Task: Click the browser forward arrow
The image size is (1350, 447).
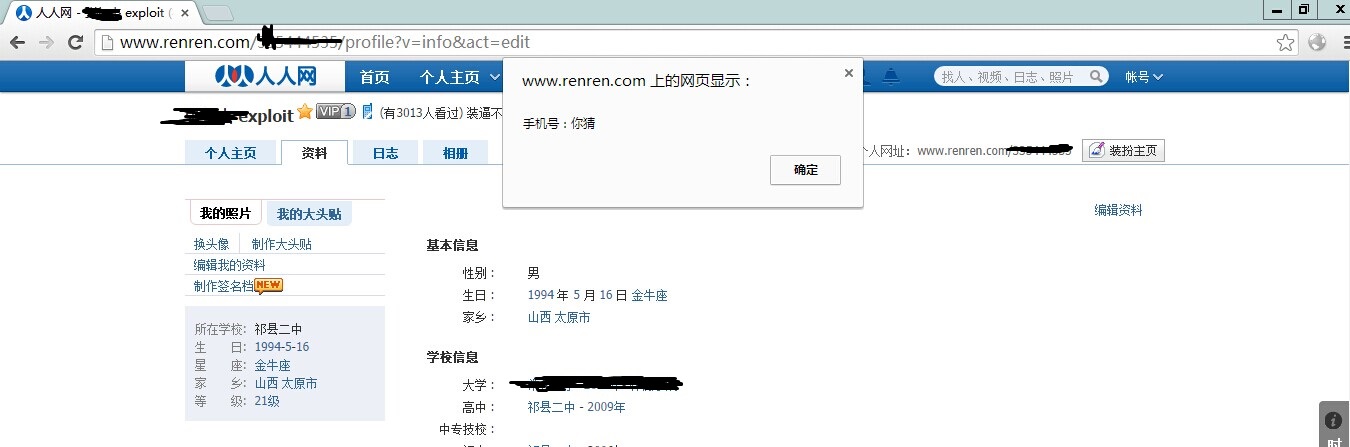Action: 46,42
